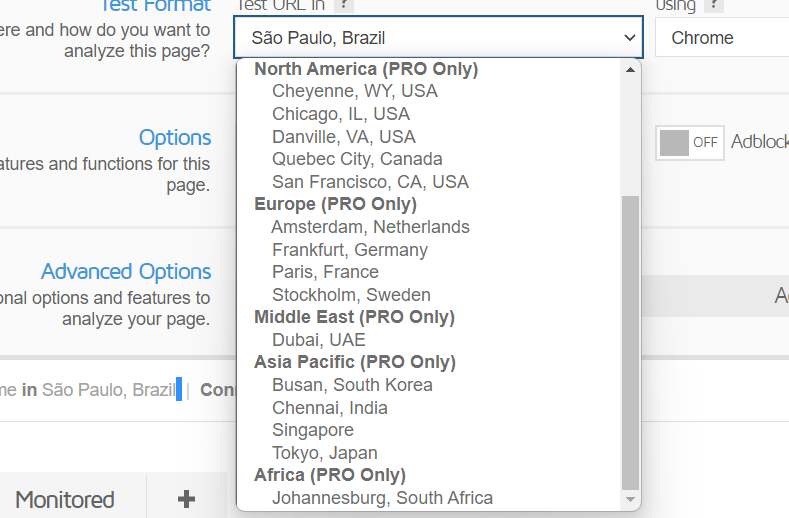Click the help icon beside Using
789x518 pixels.
point(714,5)
